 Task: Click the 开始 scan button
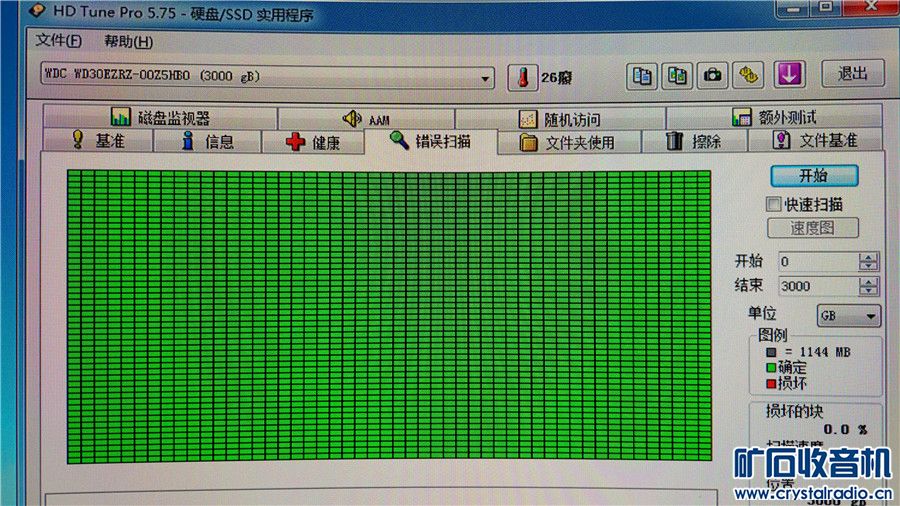(814, 176)
